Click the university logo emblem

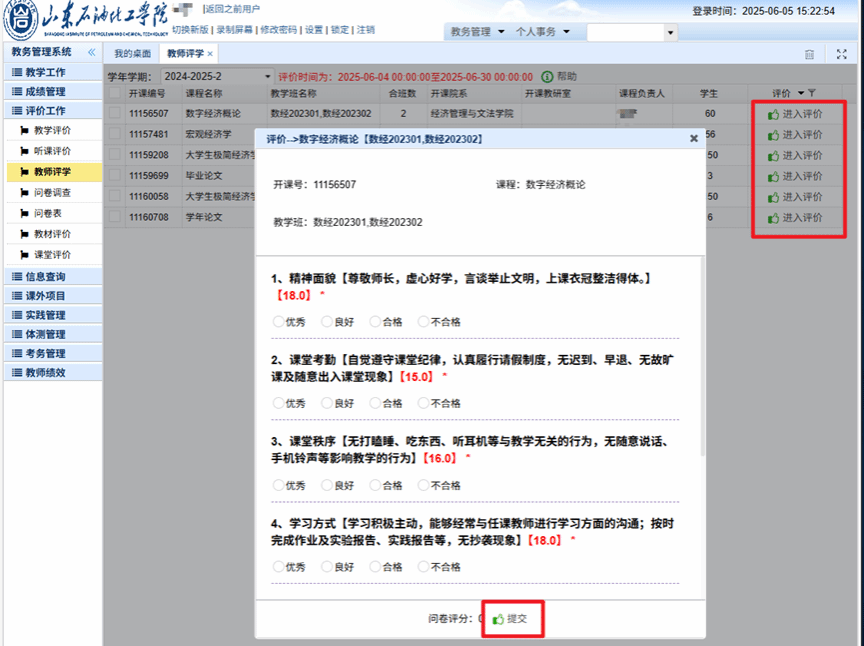pos(21,19)
